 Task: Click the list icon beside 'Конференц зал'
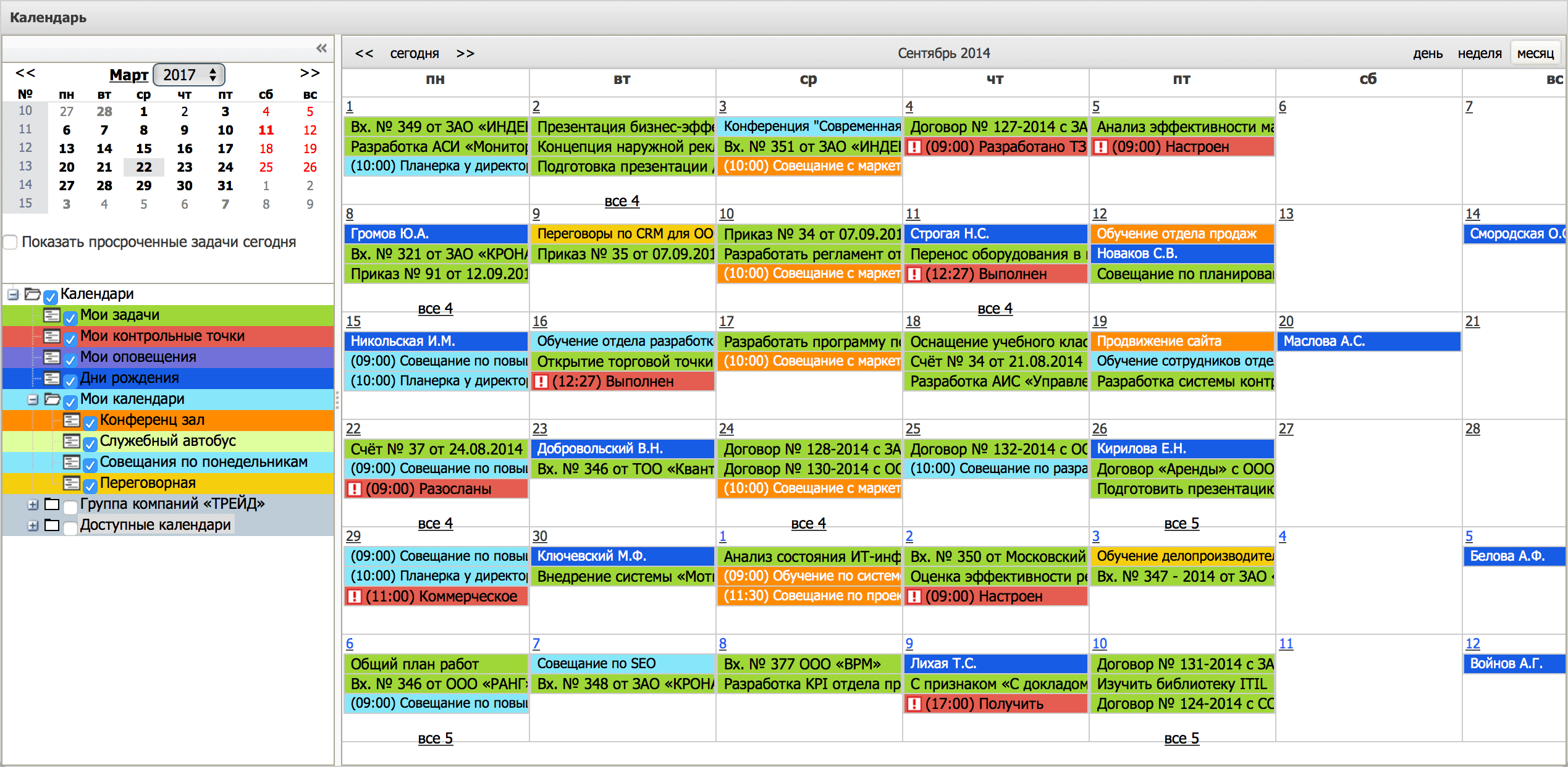[x=72, y=421]
